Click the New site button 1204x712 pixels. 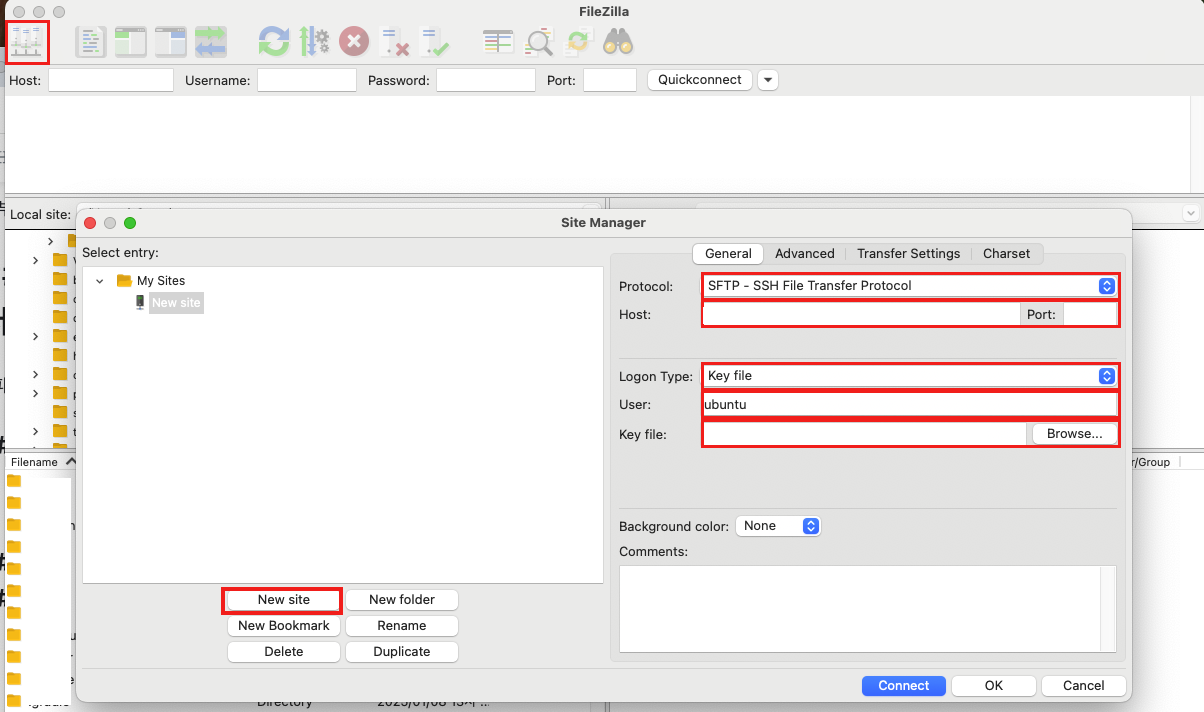pos(284,600)
